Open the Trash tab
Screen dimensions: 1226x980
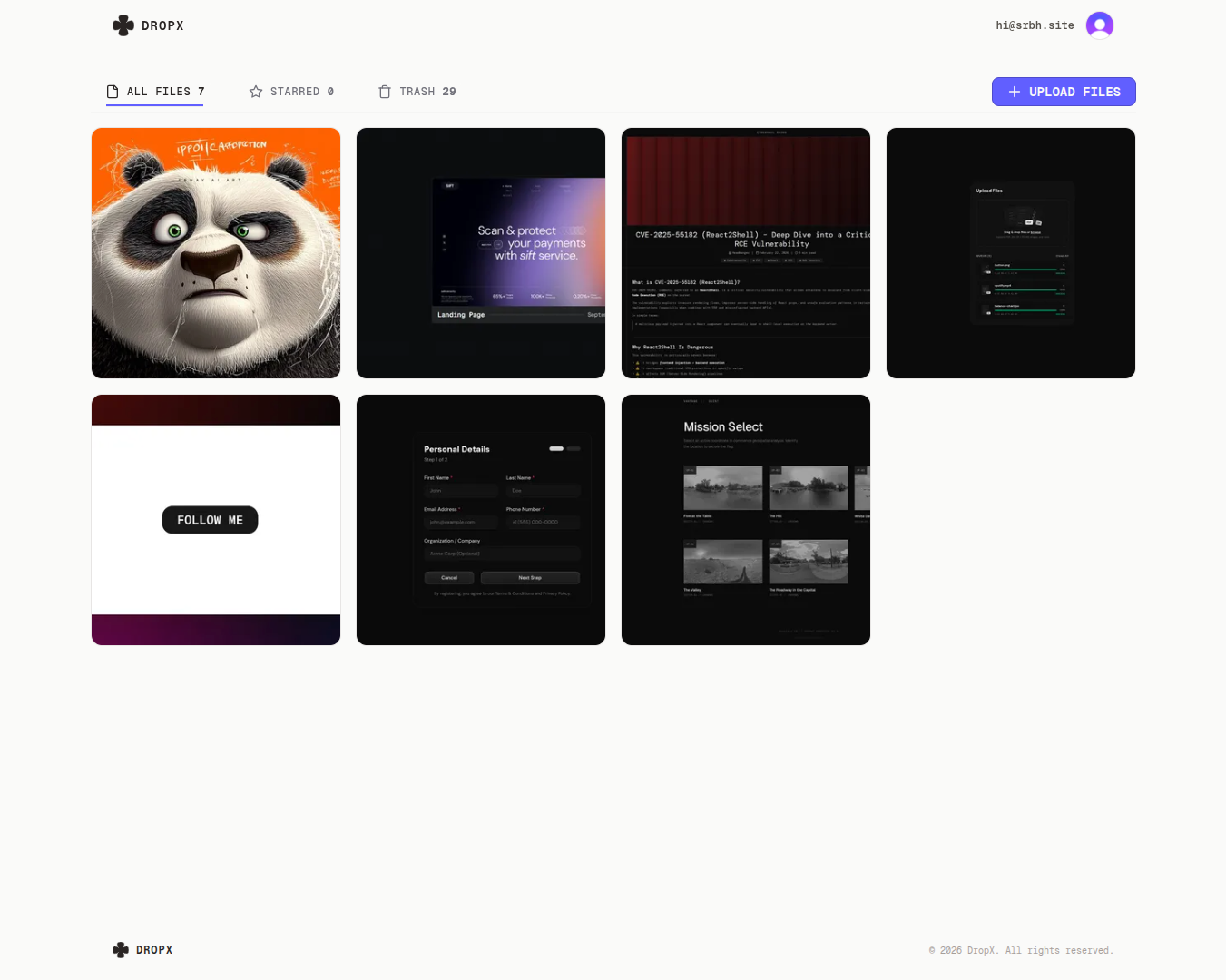coord(417,92)
